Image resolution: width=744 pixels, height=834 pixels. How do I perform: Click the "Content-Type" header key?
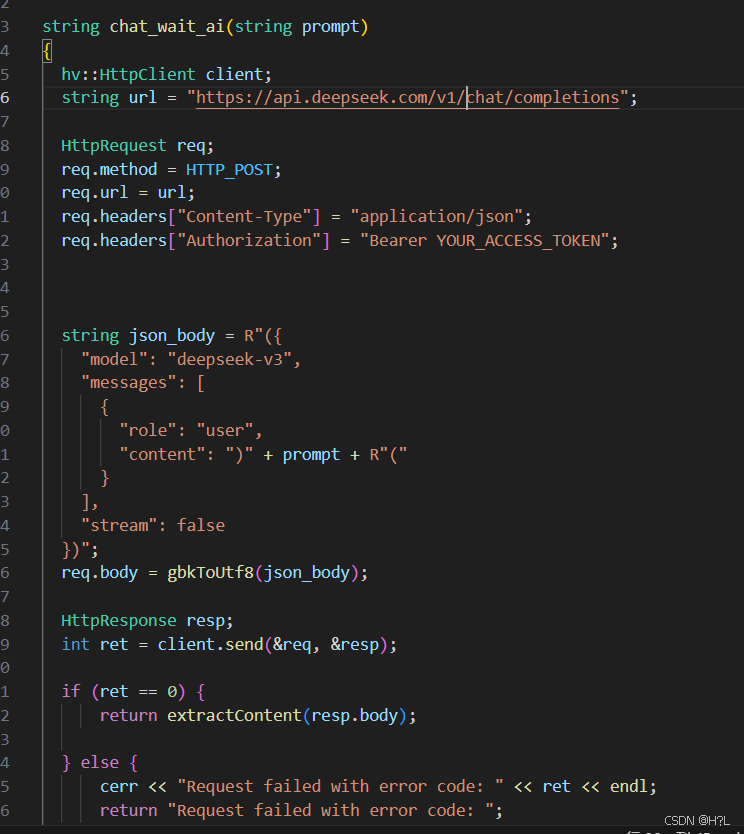248,216
